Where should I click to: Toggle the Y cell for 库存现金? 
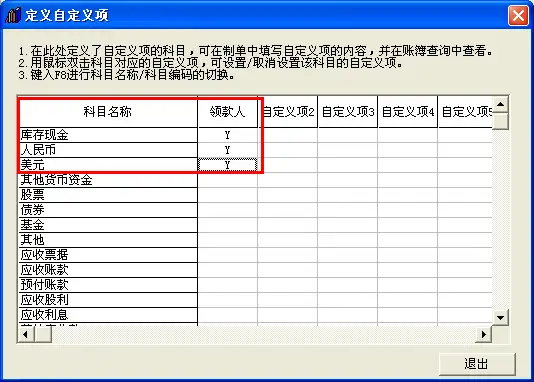point(227,135)
